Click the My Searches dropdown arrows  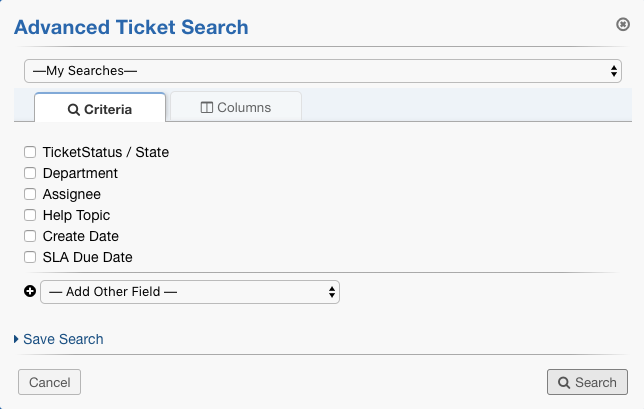614,71
